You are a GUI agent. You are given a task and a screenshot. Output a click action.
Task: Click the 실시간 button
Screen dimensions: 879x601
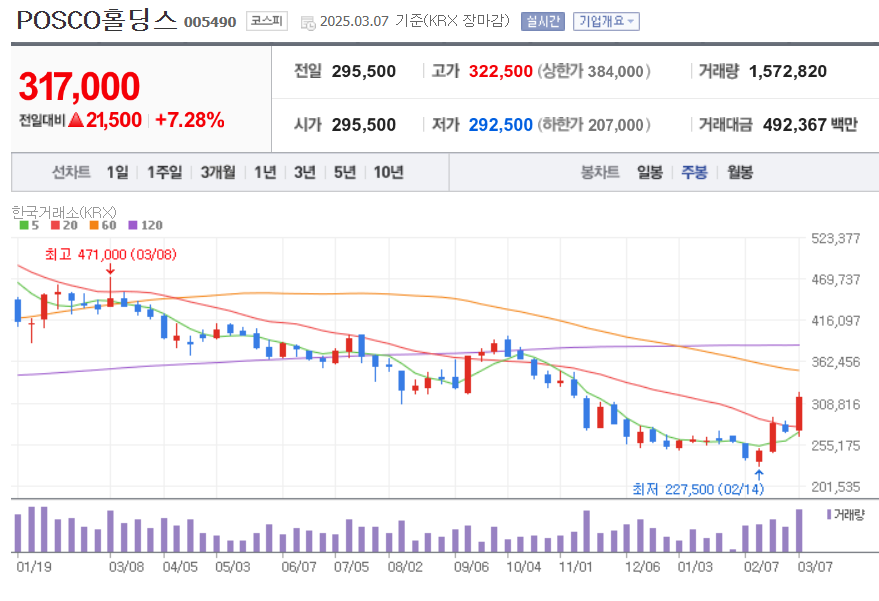click(542, 21)
